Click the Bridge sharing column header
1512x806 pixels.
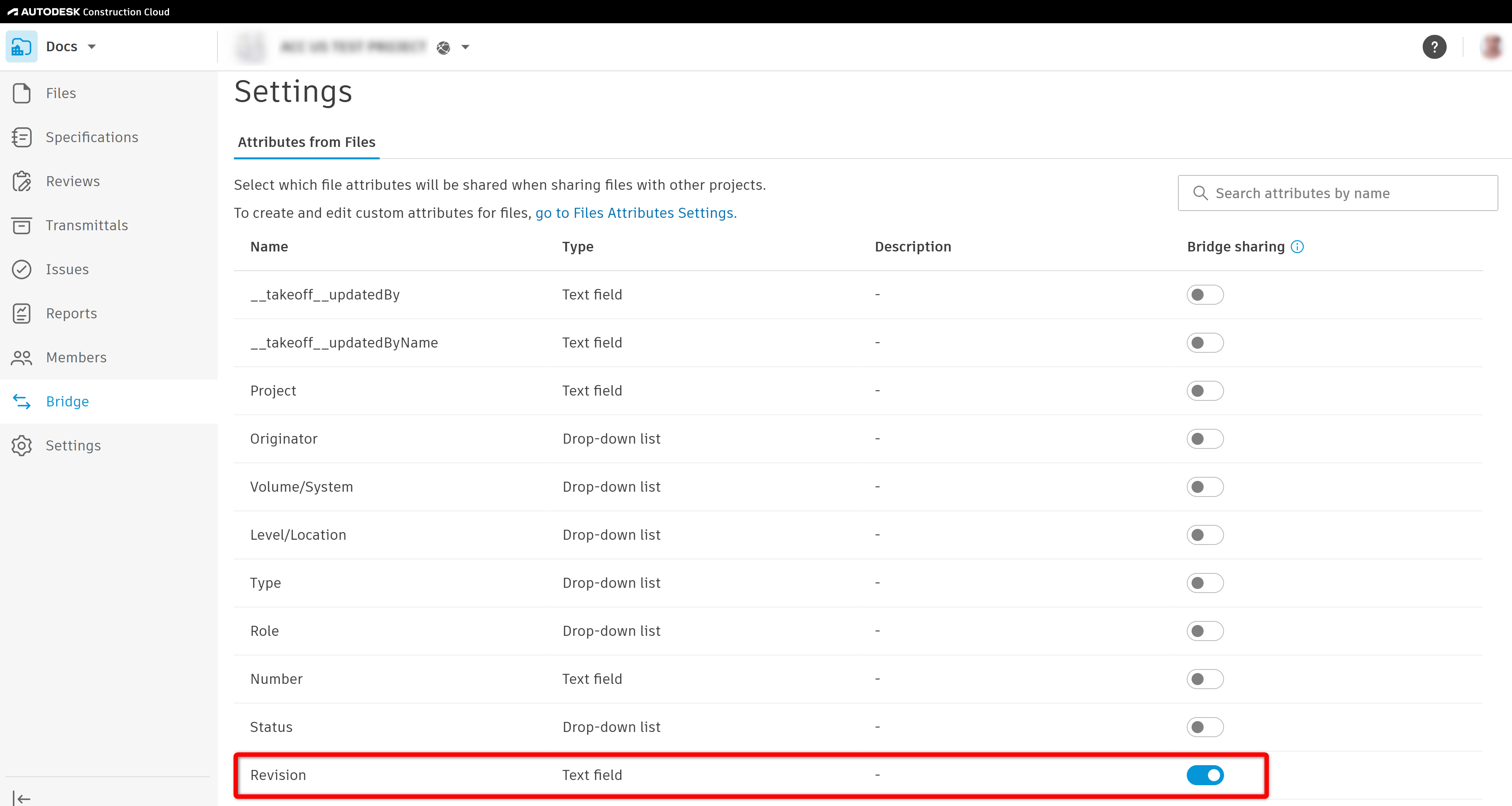point(1236,247)
